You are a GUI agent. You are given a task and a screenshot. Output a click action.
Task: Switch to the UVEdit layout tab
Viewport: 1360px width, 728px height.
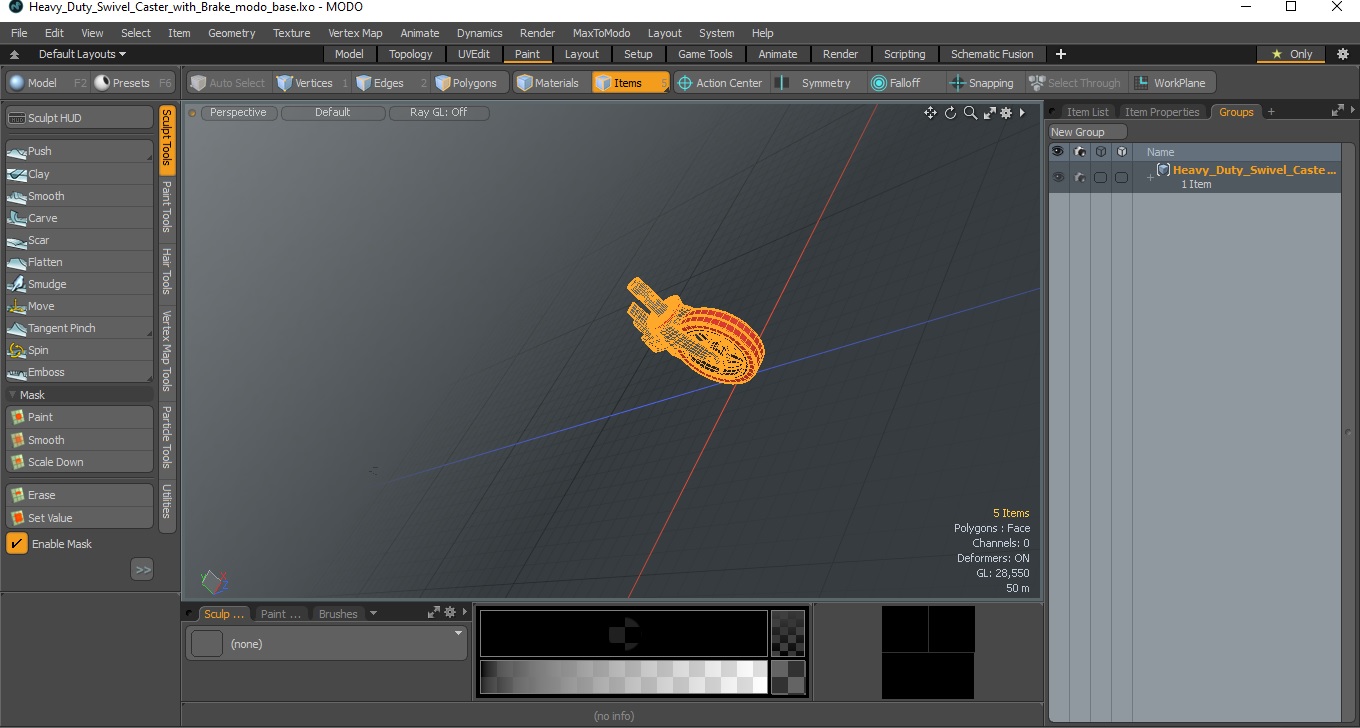click(474, 54)
